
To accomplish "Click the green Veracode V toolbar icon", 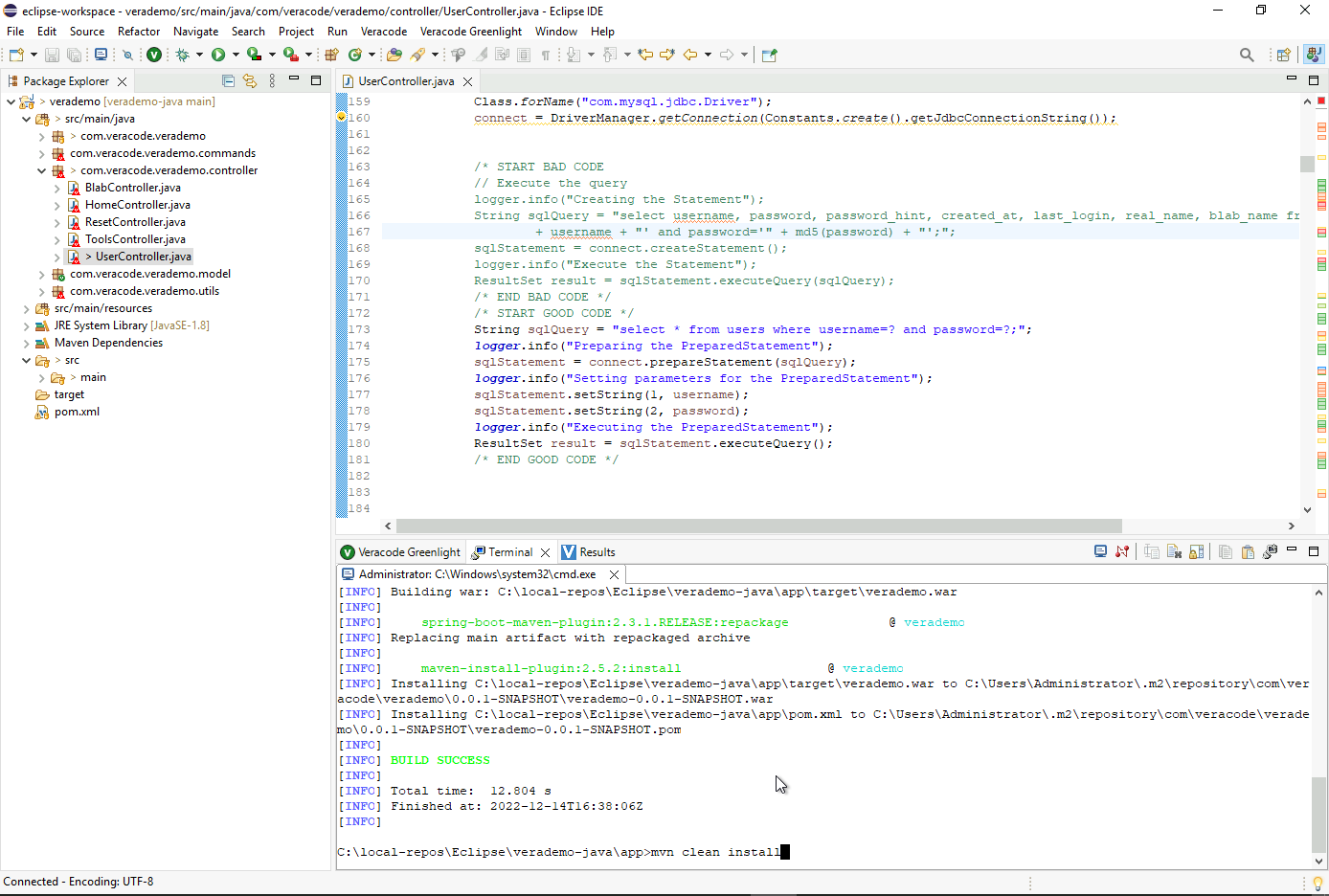I will point(154,55).
